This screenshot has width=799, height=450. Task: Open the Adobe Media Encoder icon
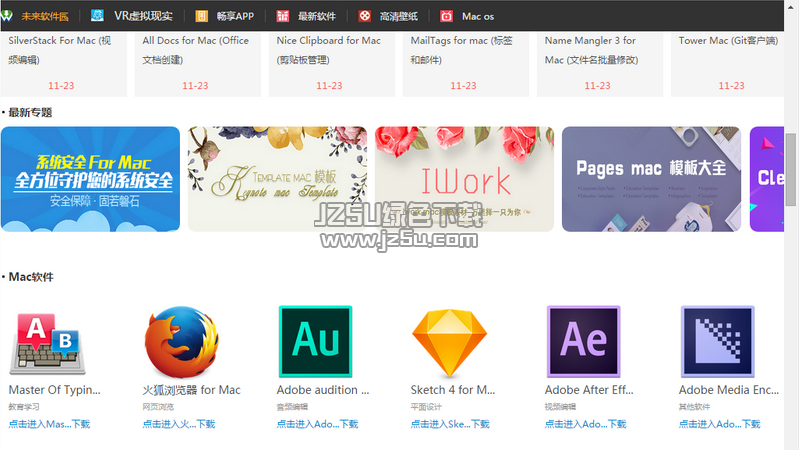point(717,341)
